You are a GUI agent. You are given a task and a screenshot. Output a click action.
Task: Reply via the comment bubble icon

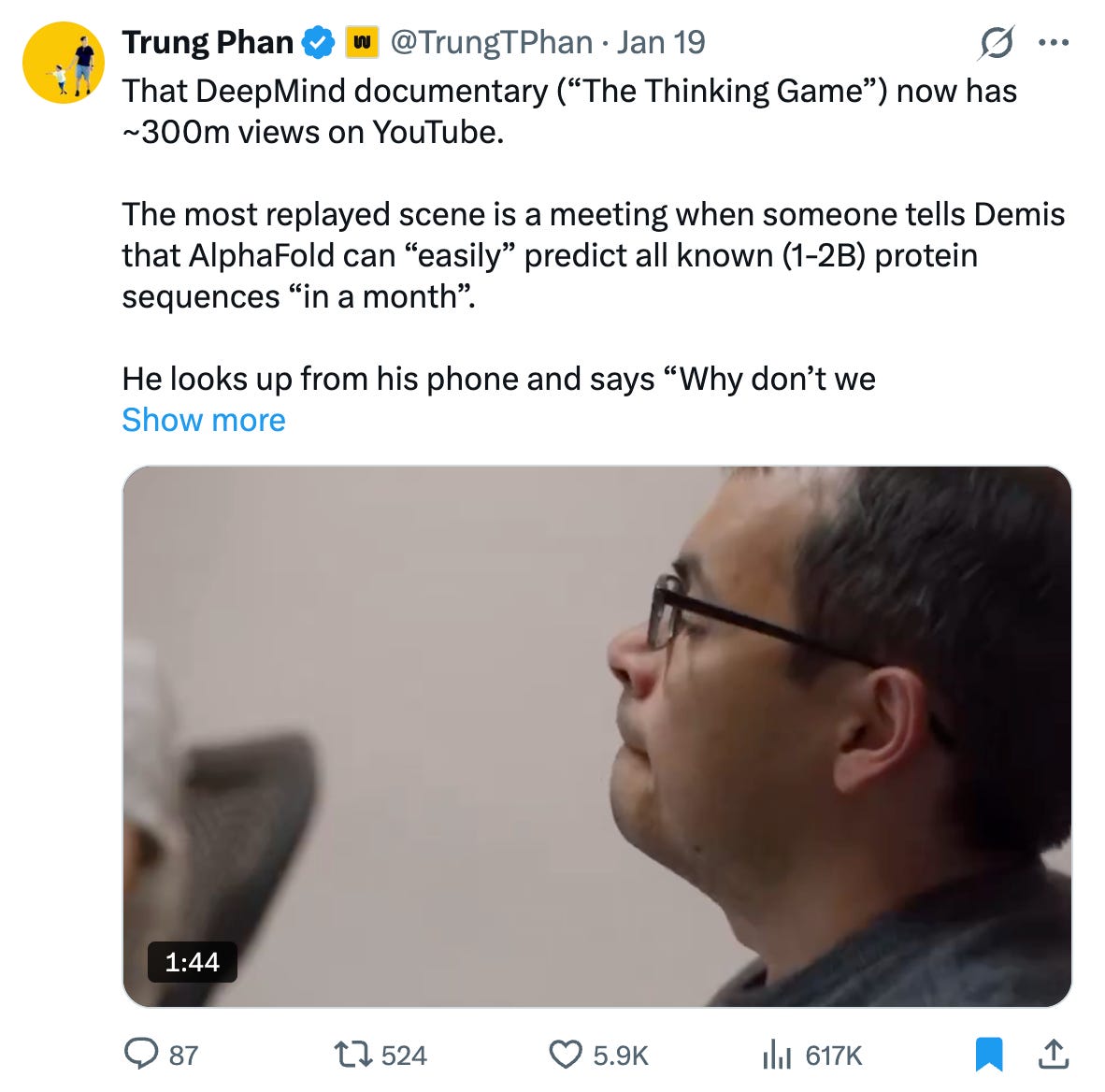point(141,1054)
